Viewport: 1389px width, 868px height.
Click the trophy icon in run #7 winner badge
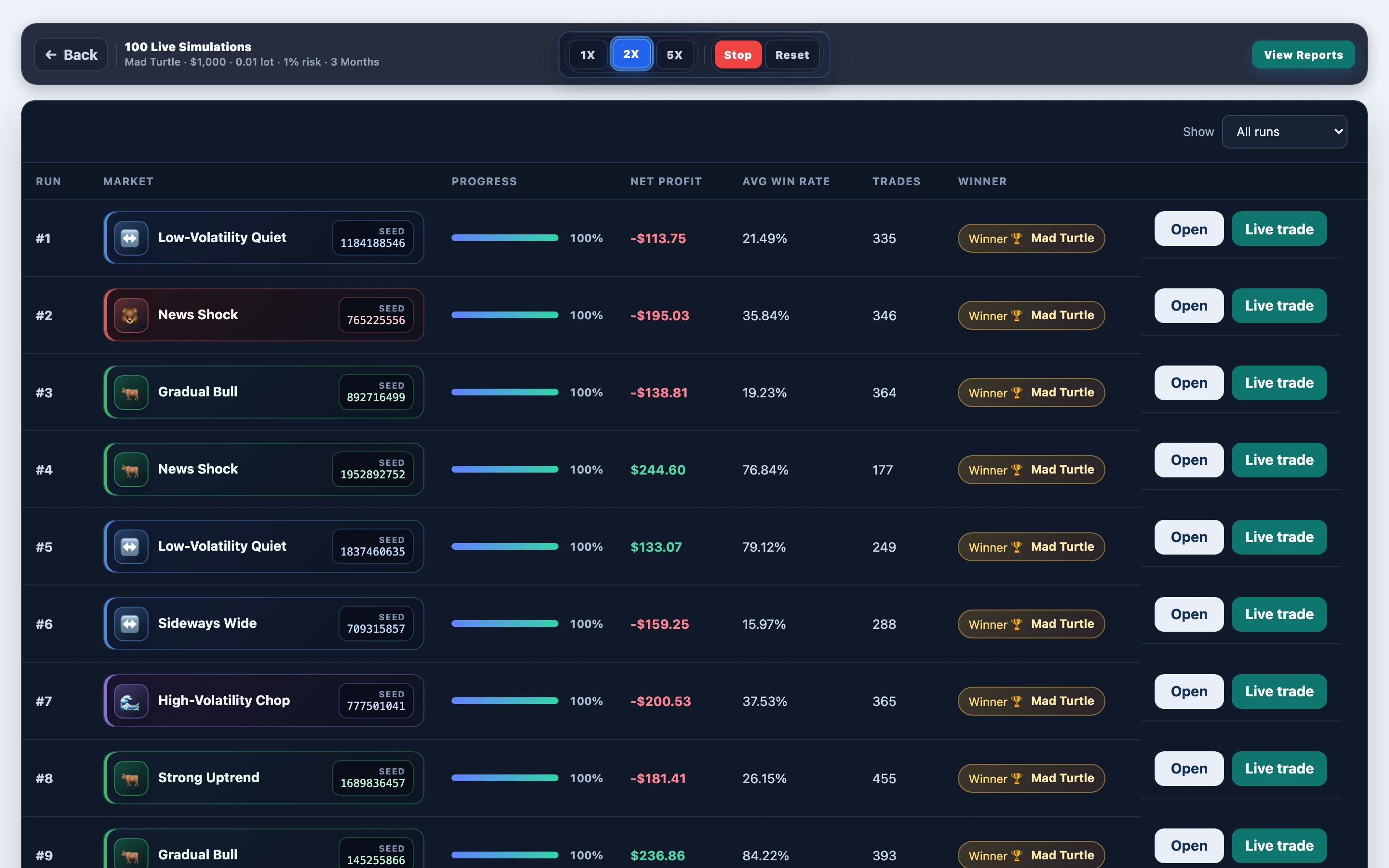pyautogui.click(x=1017, y=701)
